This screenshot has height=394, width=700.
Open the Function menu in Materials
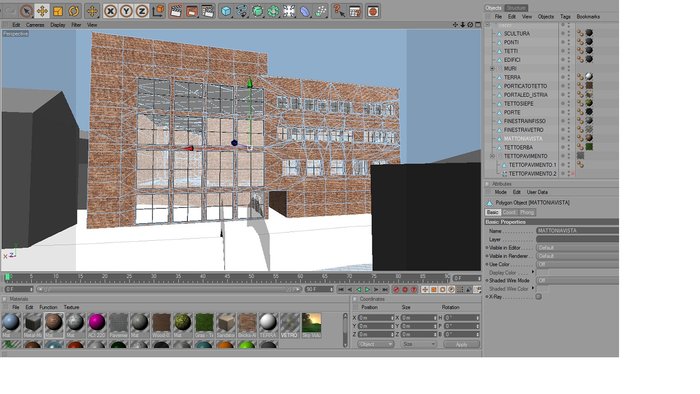[x=48, y=307]
